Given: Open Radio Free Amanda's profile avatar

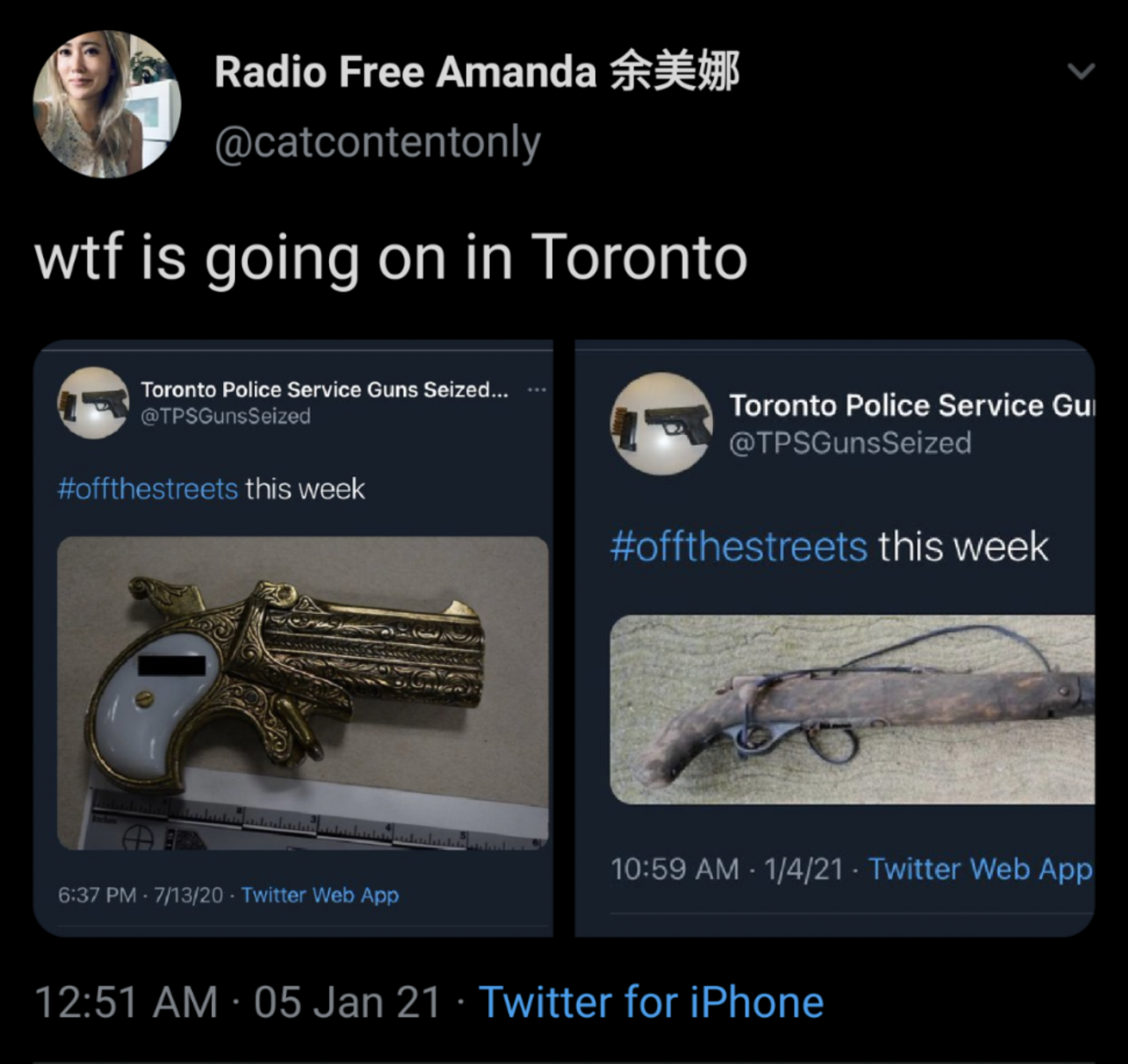Looking at the screenshot, I should pos(107,105).
